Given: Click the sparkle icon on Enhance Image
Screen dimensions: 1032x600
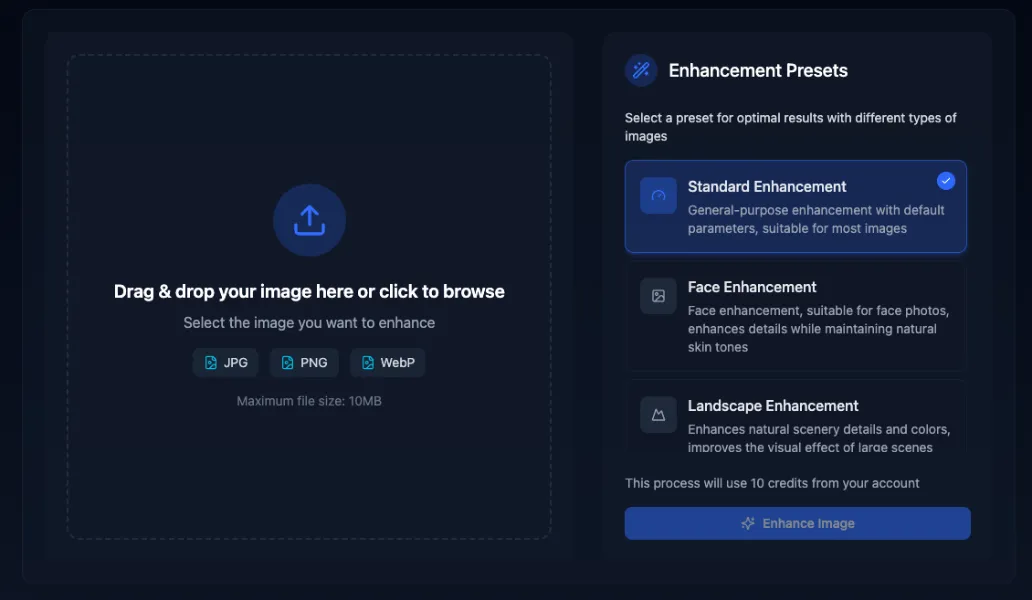Looking at the screenshot, I should [747, 523].
